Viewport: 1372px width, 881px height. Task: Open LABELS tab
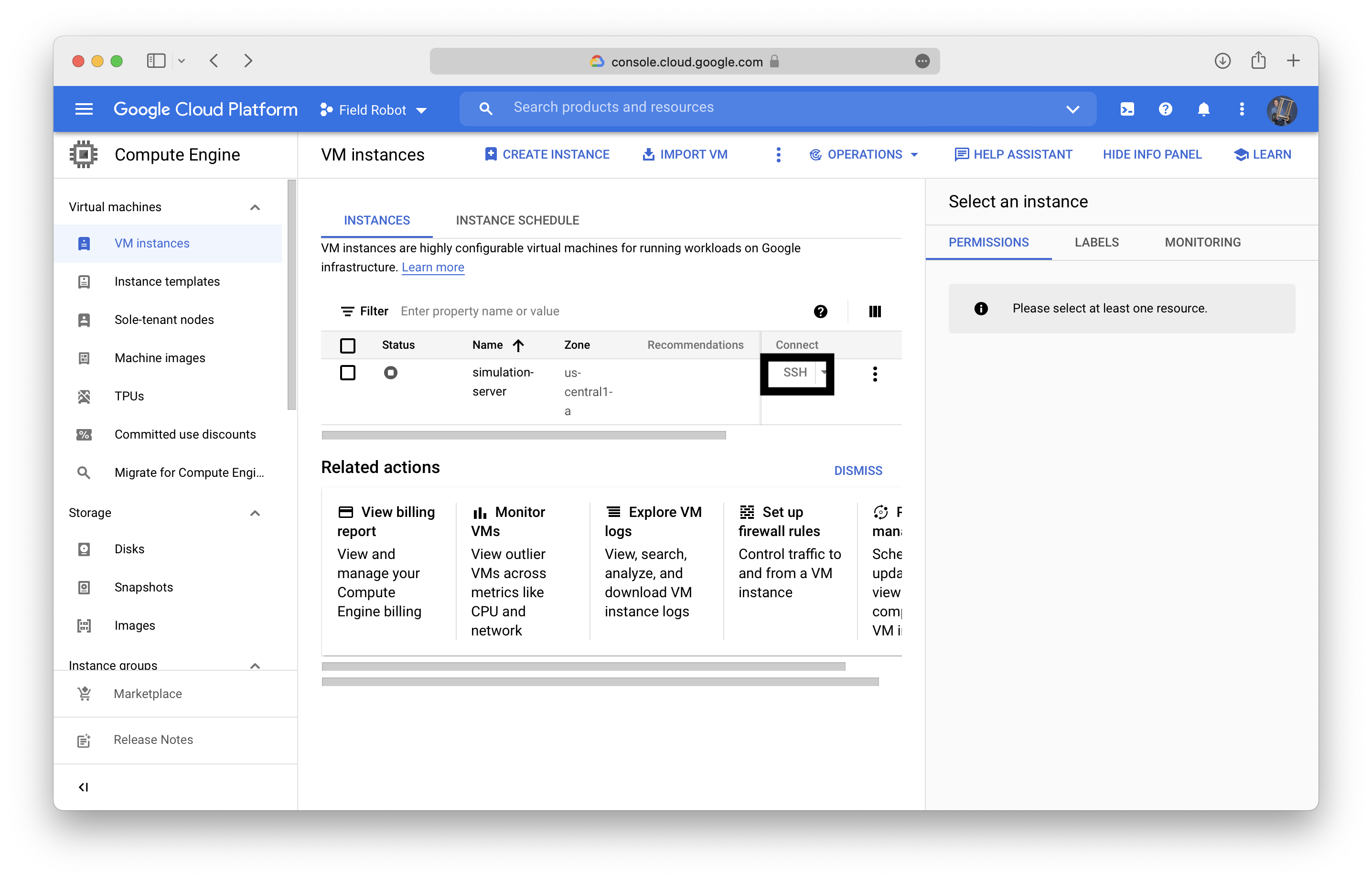pyautogui.click(x=1096, y=242)
